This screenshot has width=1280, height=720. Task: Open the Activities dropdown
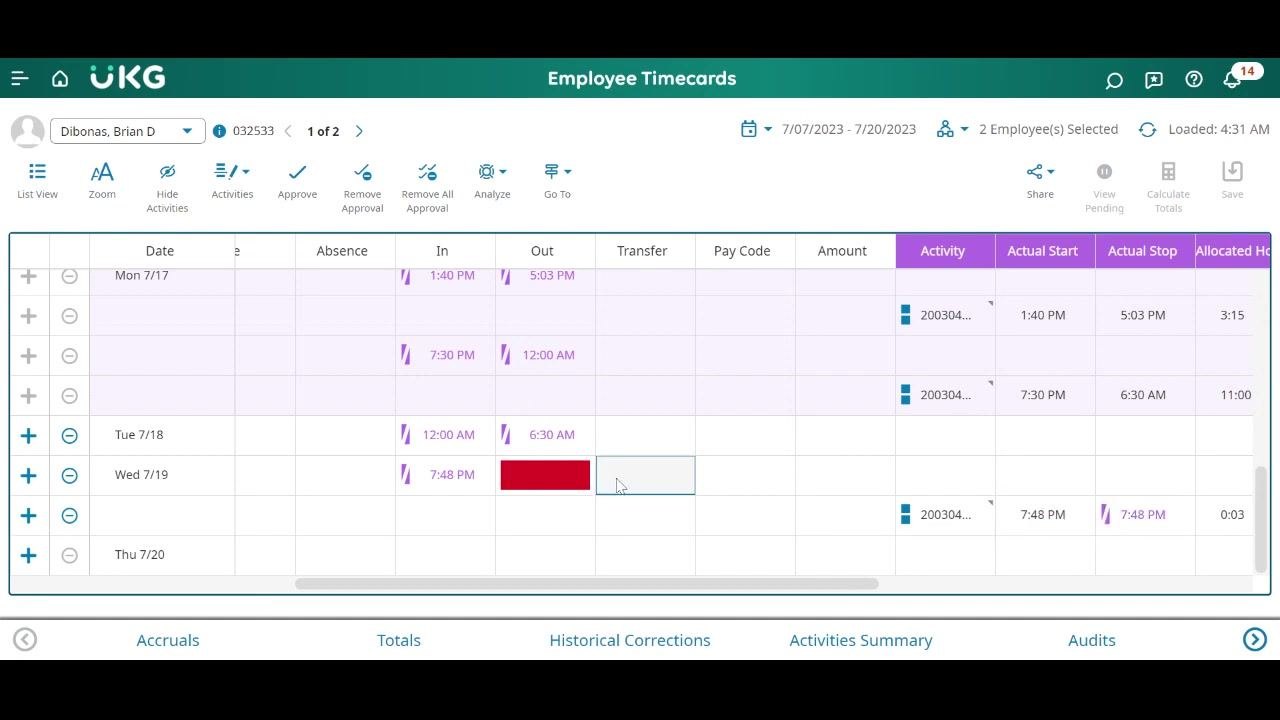(x=232, y=181)
